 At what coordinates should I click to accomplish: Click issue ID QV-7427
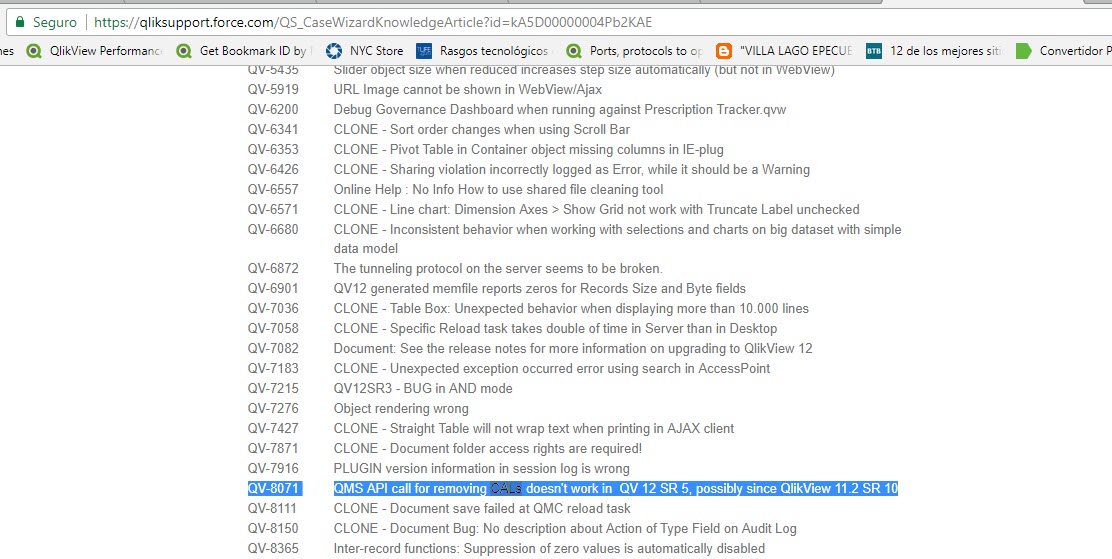click(x=273, y=428)
